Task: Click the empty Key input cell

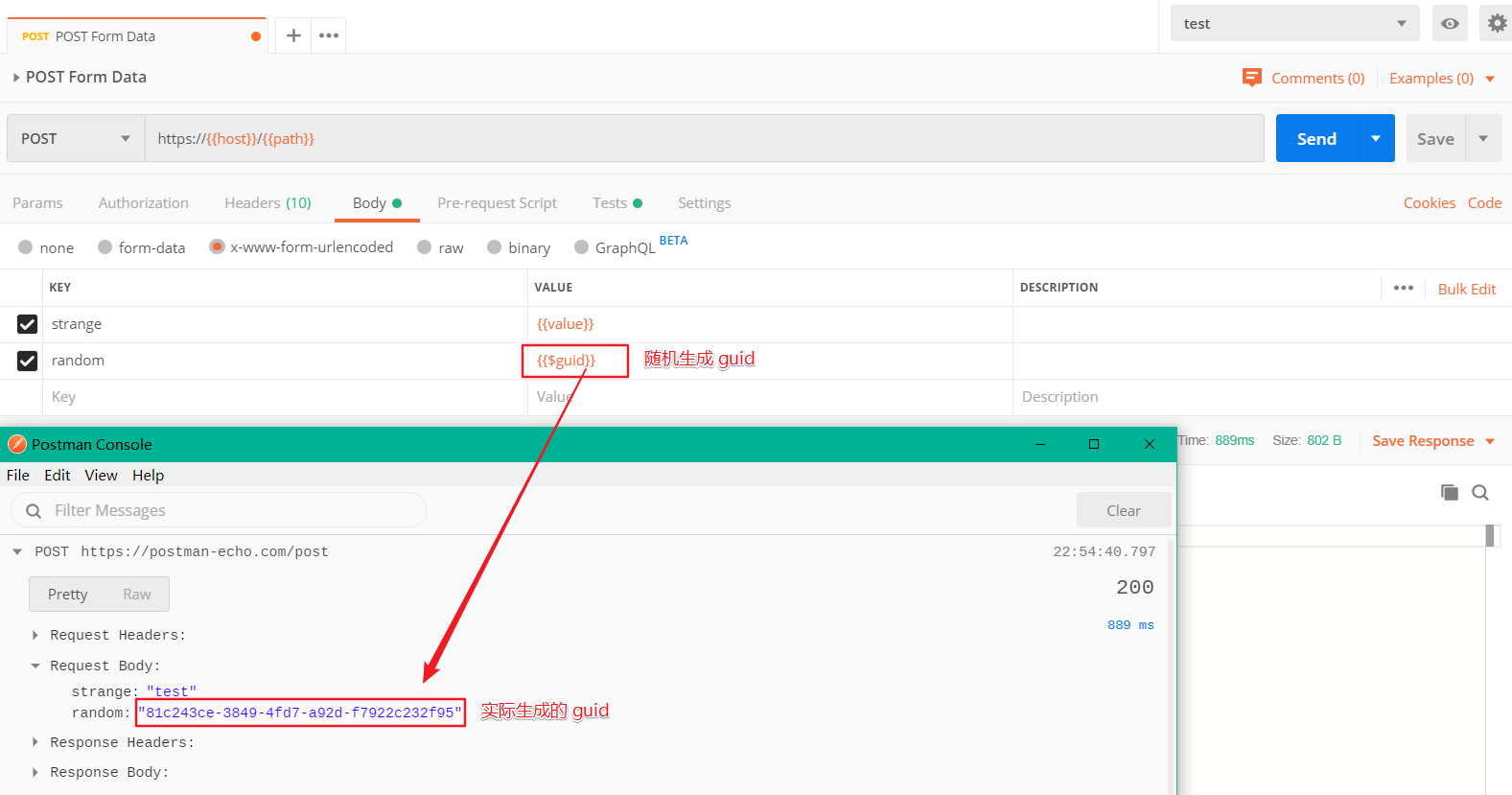Action: click(285, 397)
